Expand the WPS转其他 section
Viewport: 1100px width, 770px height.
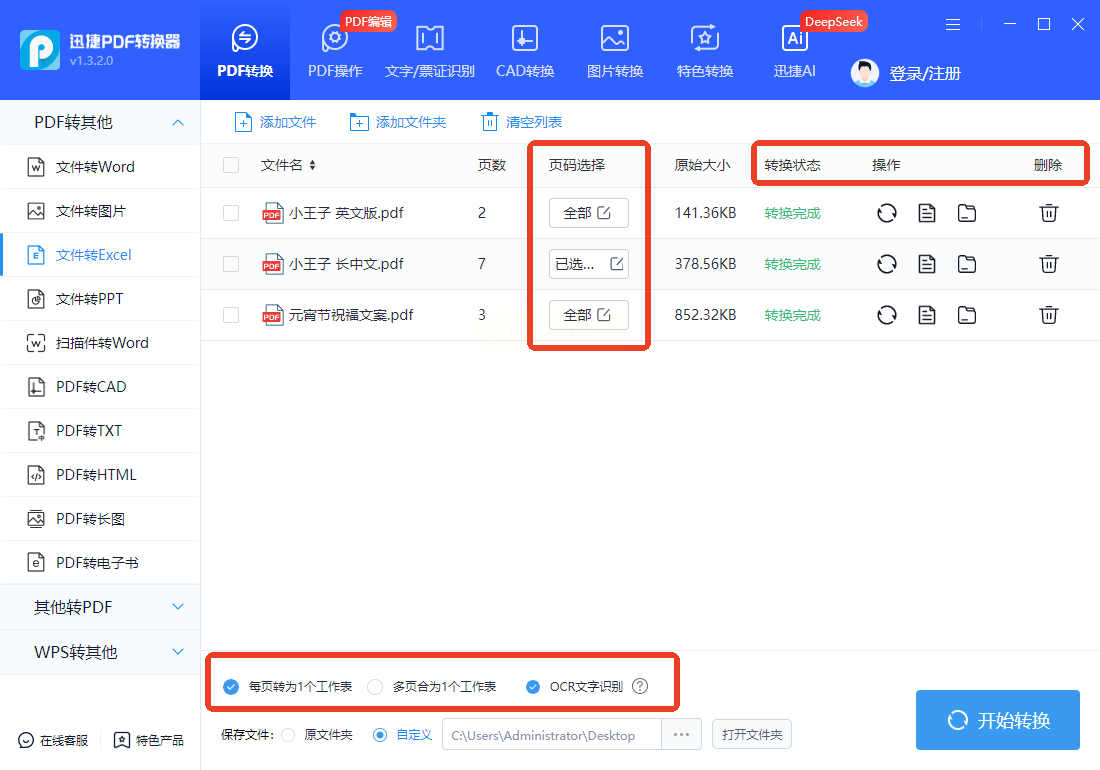coord(178,652)
